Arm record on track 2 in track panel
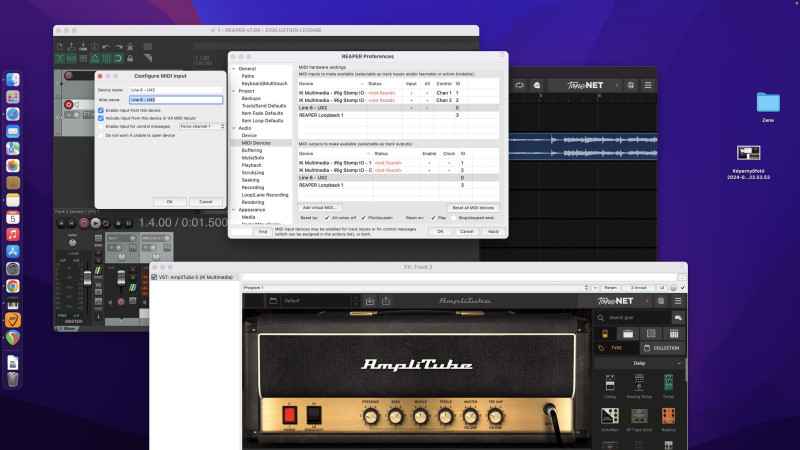800x450 pixels. [x=69, y=105]
